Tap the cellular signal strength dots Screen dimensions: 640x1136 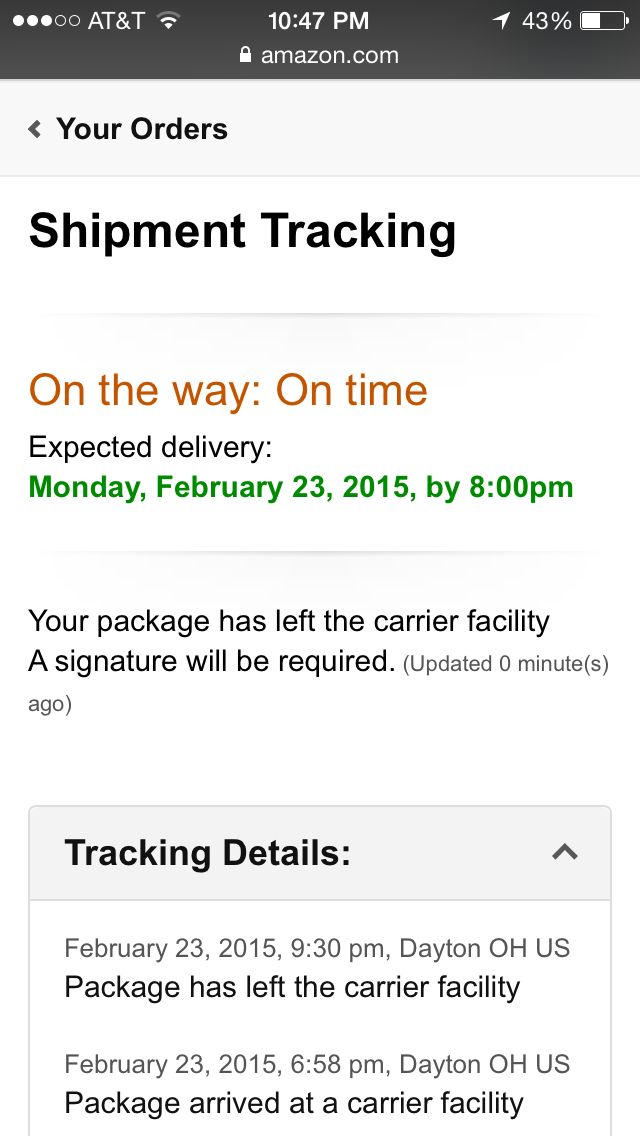pyautogui.click(x=45, y=20)
